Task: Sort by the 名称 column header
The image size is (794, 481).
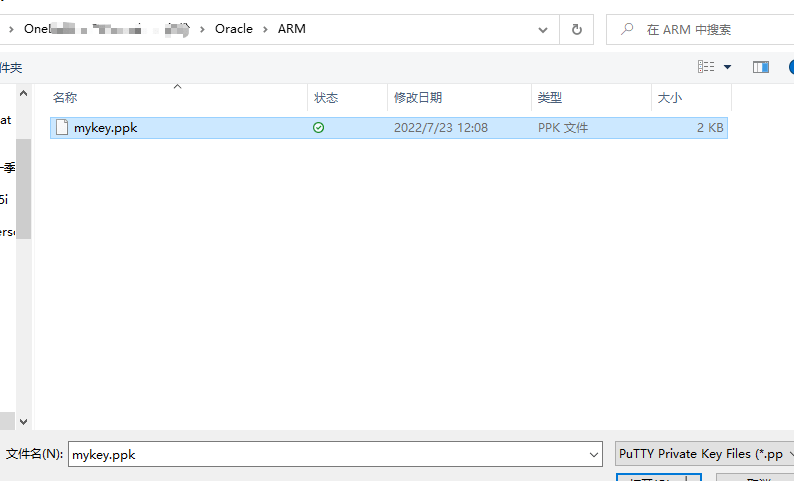Action: (177, 97)
